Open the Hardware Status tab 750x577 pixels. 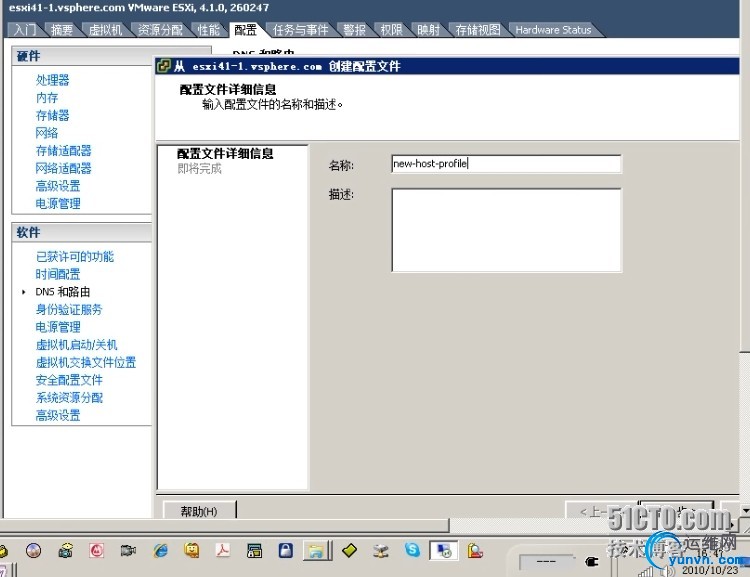(x=553, y=30)
